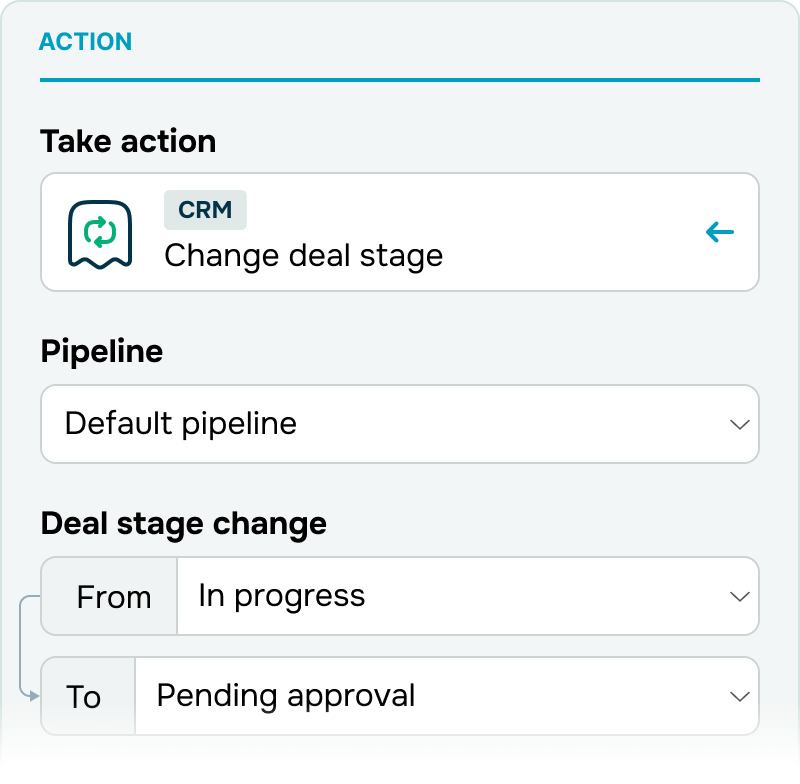Click the Pipeline section label
The height and width of the screenshot is (784, 800).
[x=102, y=352]
